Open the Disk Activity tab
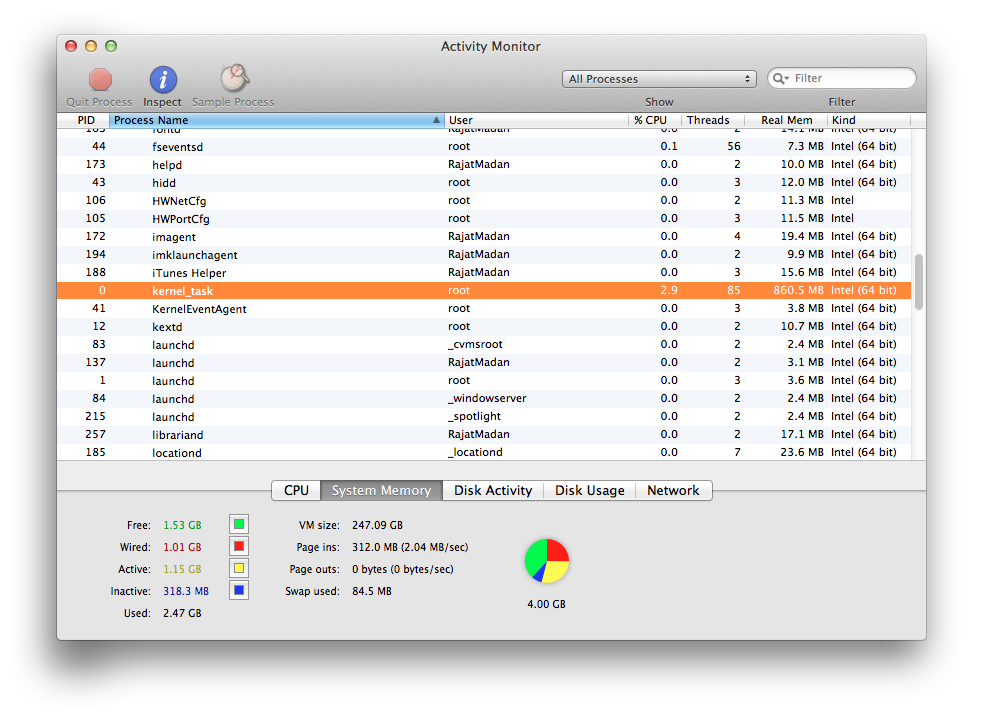 [x=493, y=490]
